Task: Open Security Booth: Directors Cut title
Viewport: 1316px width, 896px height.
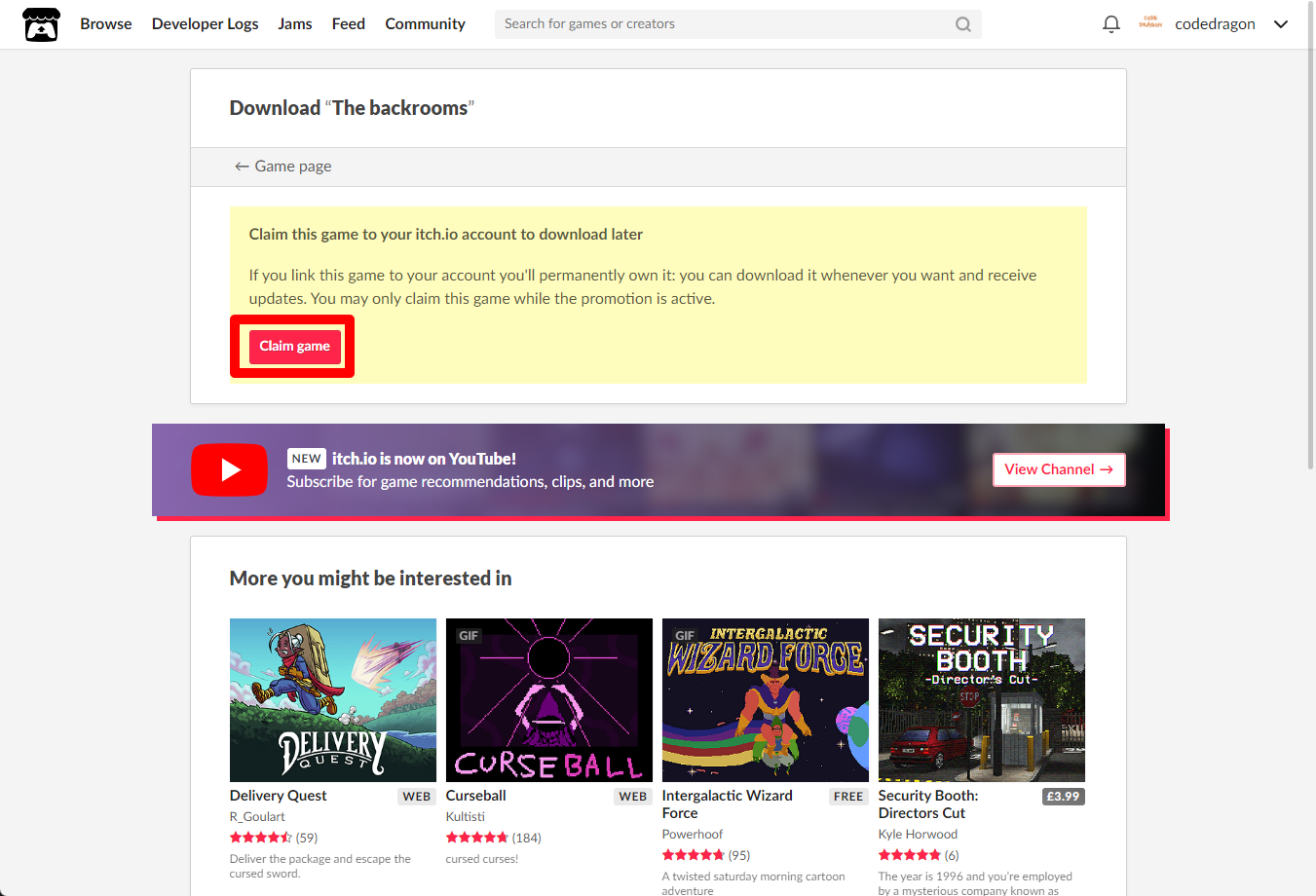Action: pos(928,804)
